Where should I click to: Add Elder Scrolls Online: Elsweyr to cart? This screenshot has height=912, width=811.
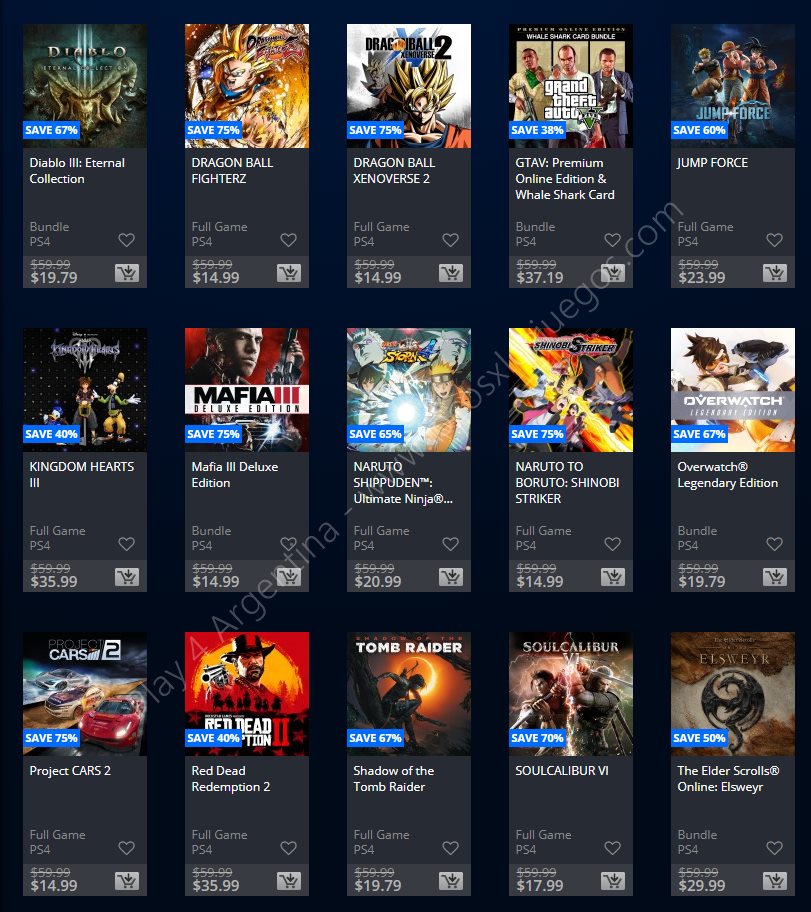[x=775, y=881]
